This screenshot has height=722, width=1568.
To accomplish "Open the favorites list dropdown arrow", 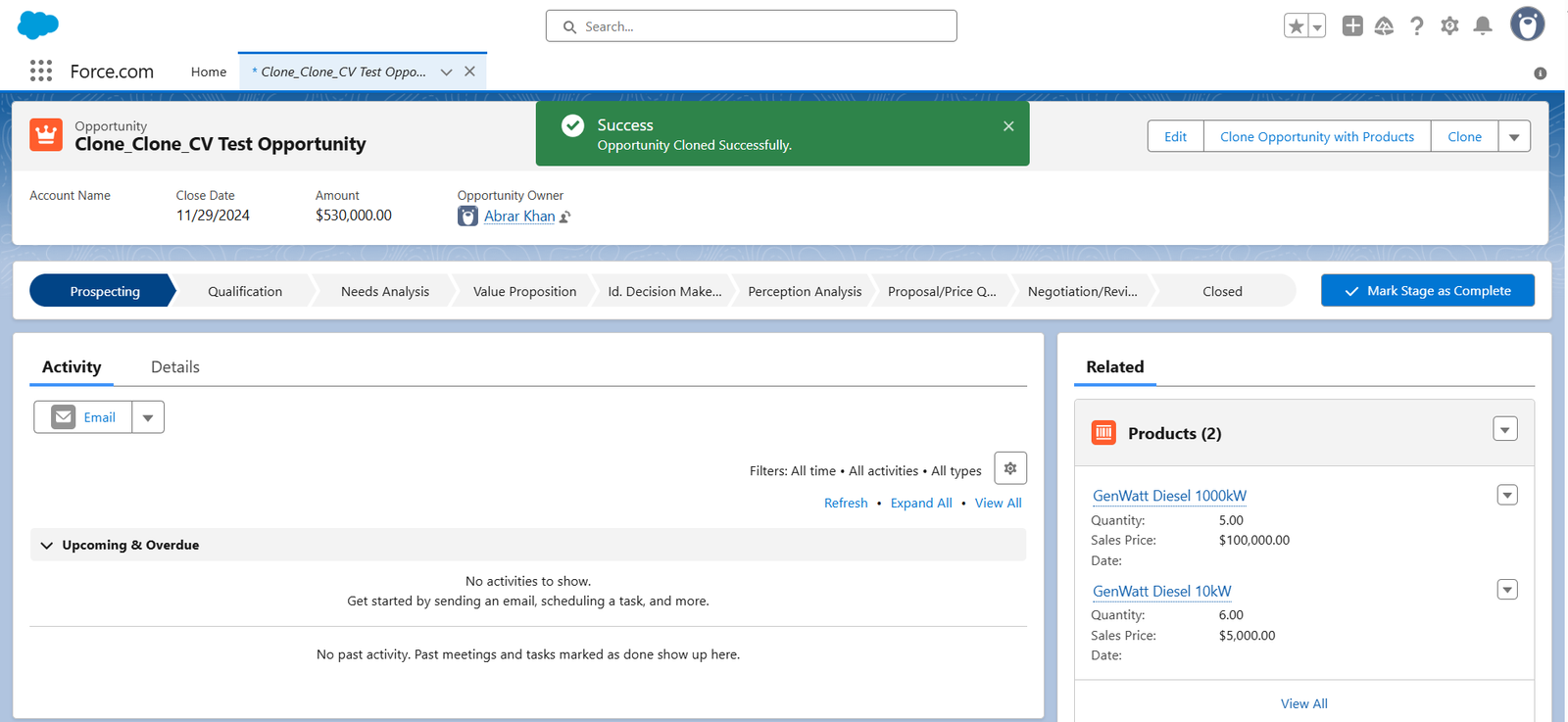I will coord(1317,26).
